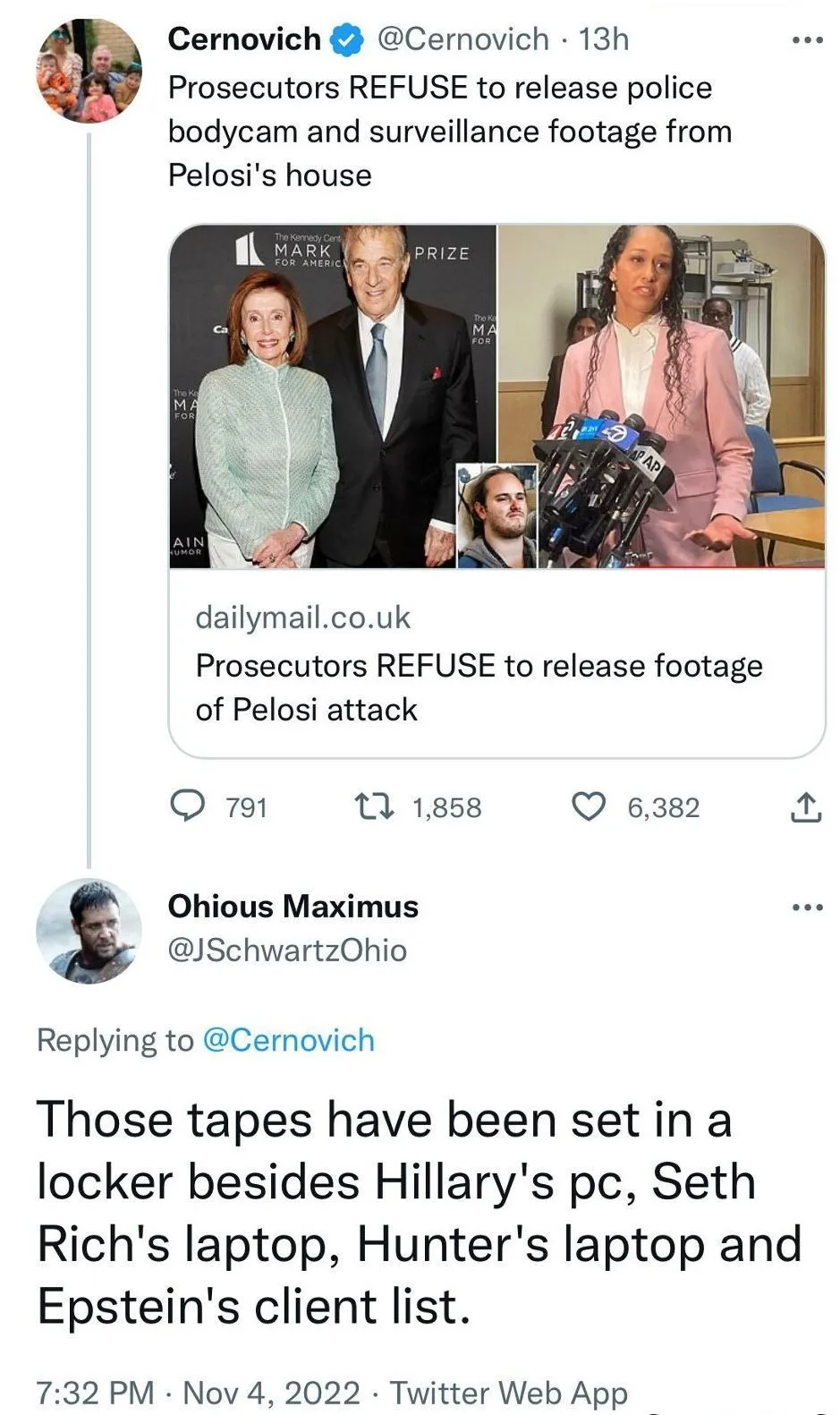Click the @Cernovich mention in Replying to
The height and width of the screenshot is (1415, 840).
(x=288, y=1040)
